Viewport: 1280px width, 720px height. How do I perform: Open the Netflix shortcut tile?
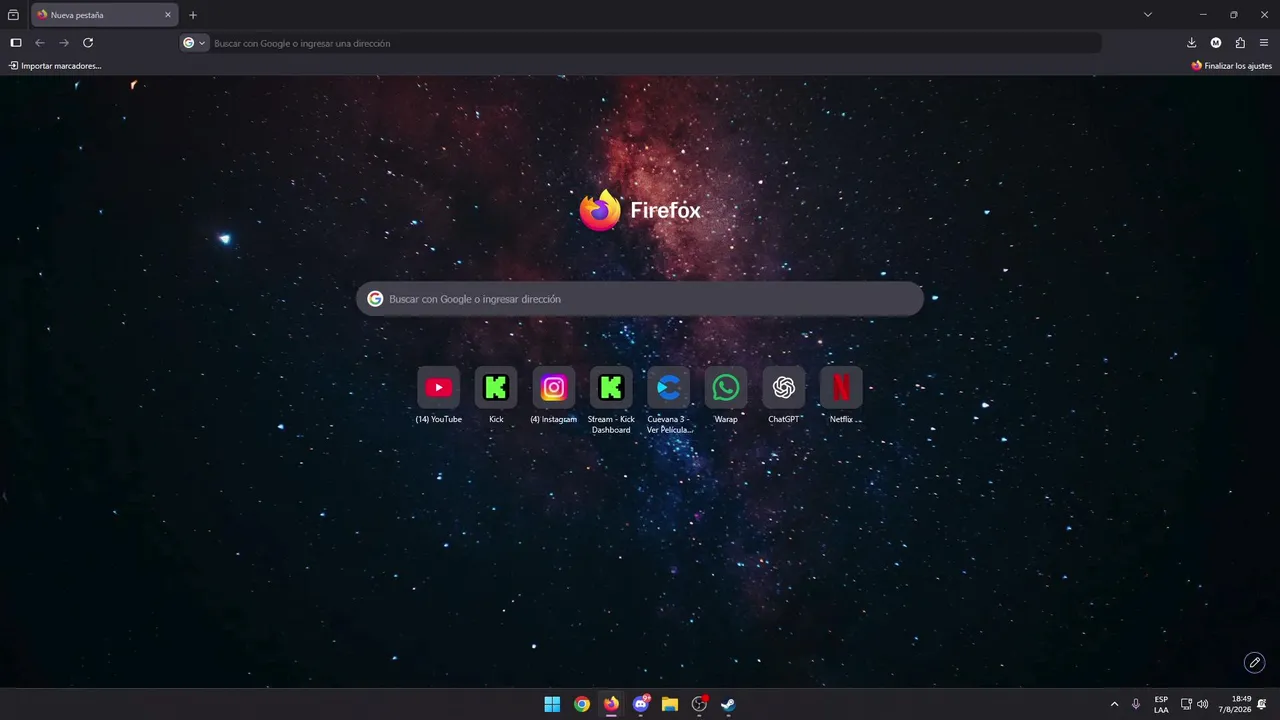point(841,388)
